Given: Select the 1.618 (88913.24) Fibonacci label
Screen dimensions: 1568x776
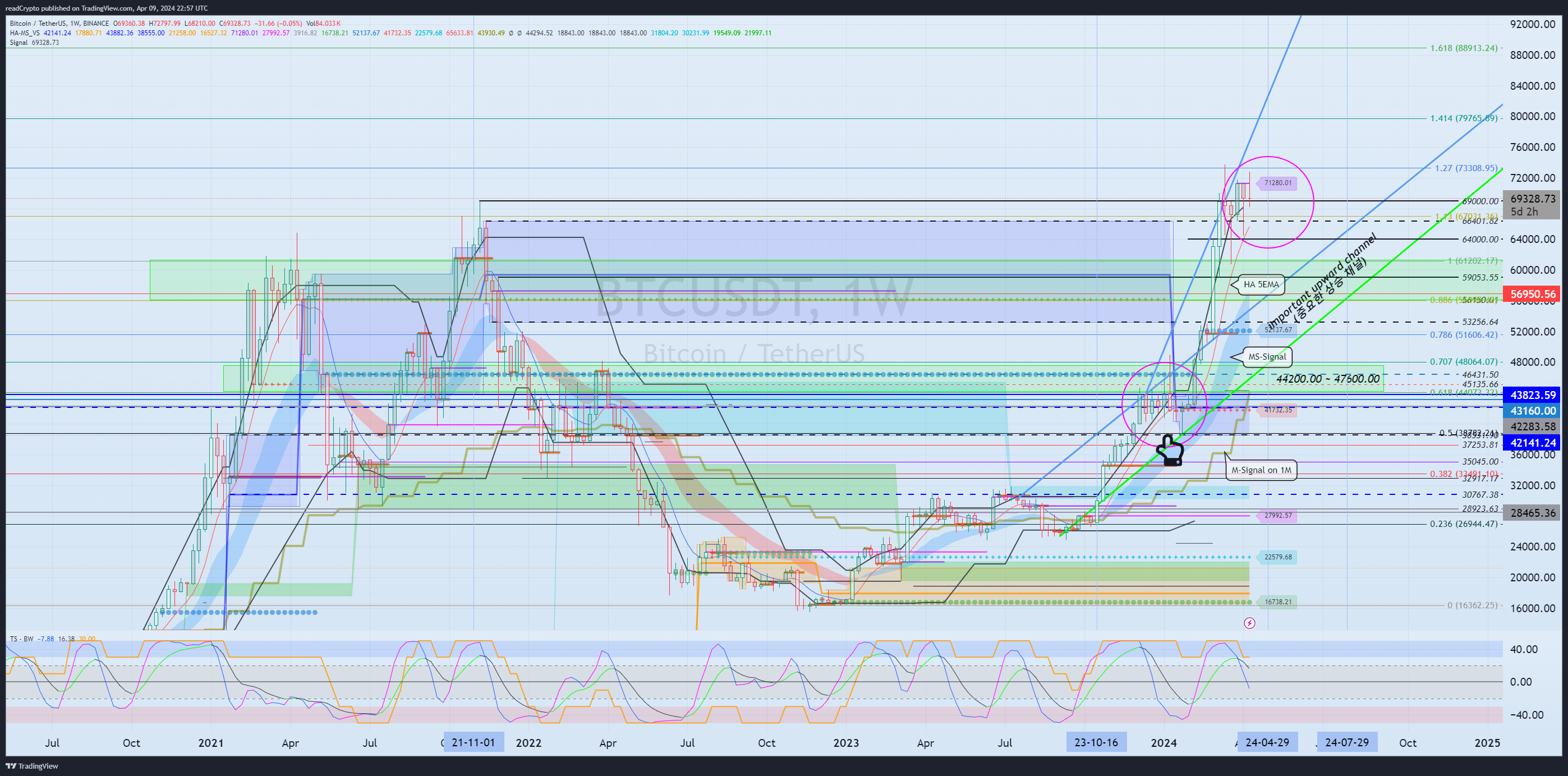Looking at the screenshot, I should pyautogui.click(x=1464, y=48).
